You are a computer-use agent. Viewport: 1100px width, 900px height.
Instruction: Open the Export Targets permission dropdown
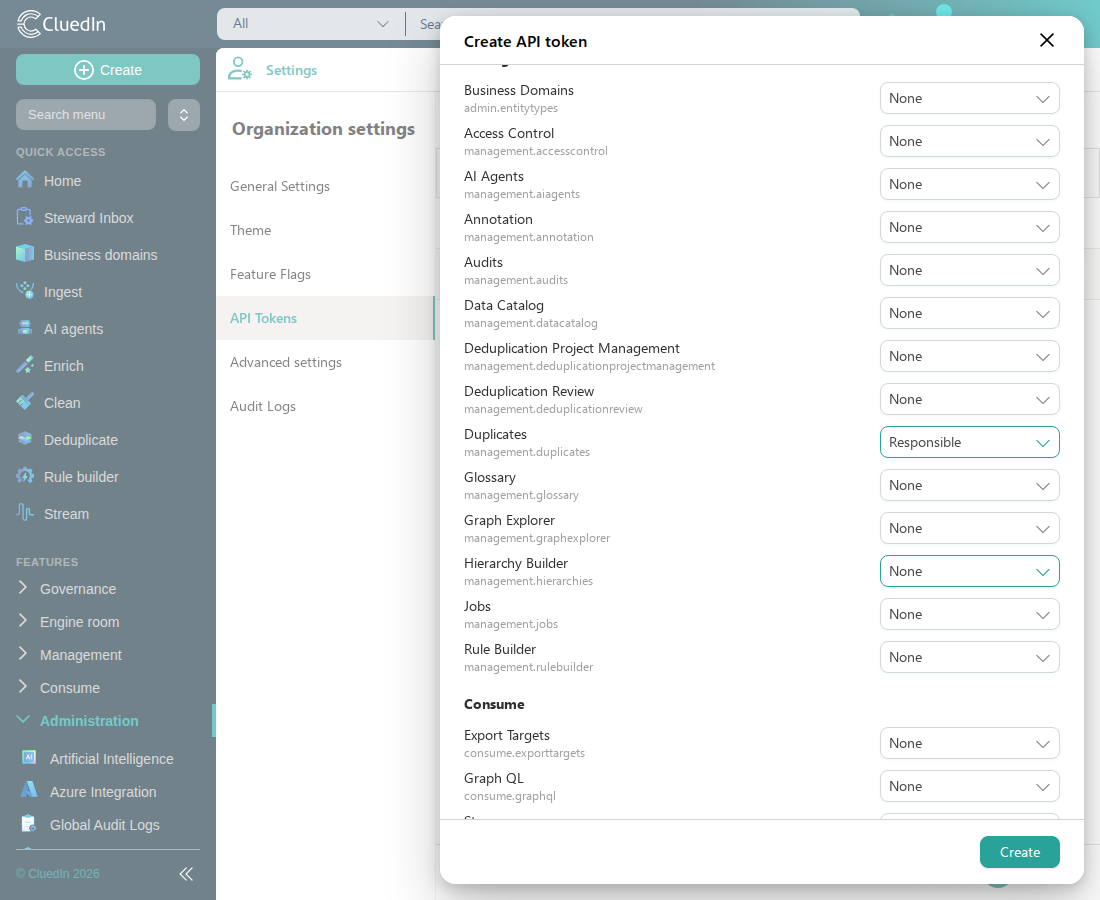tap(970, 743)
